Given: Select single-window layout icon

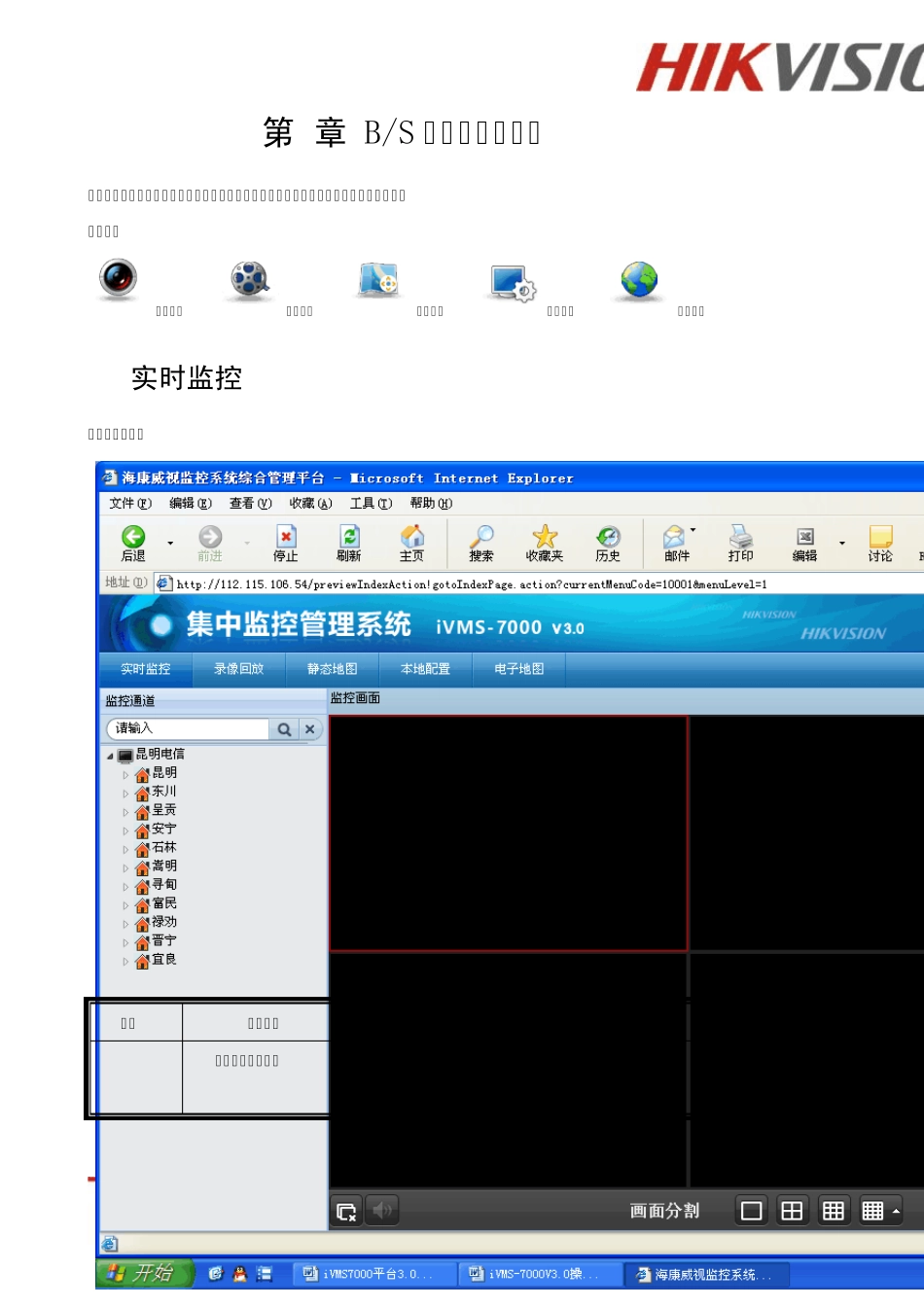Looking at the screenshot, I should pos(751,1211).
